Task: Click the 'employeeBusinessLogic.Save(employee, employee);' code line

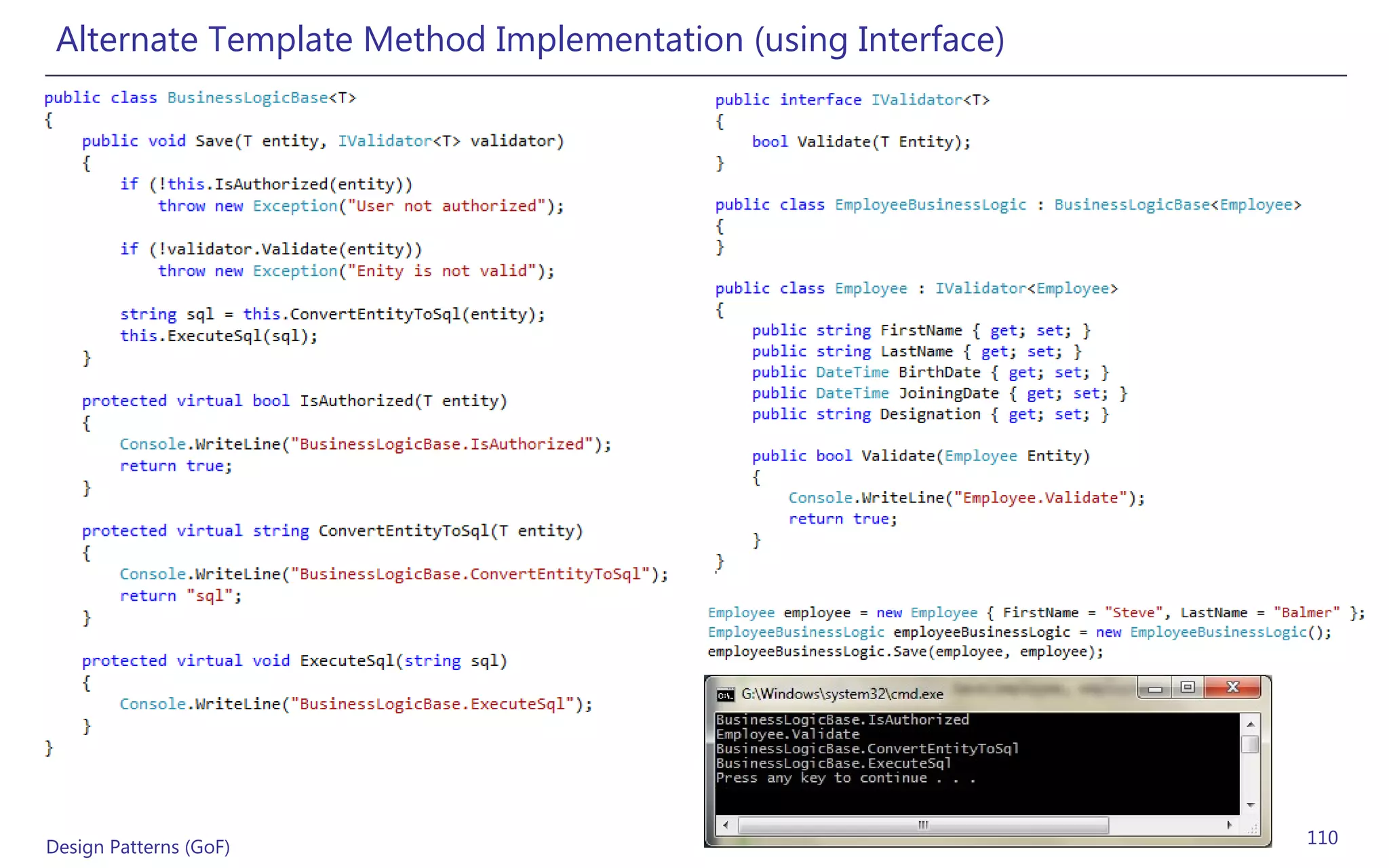Action: (x=905, y=652)
